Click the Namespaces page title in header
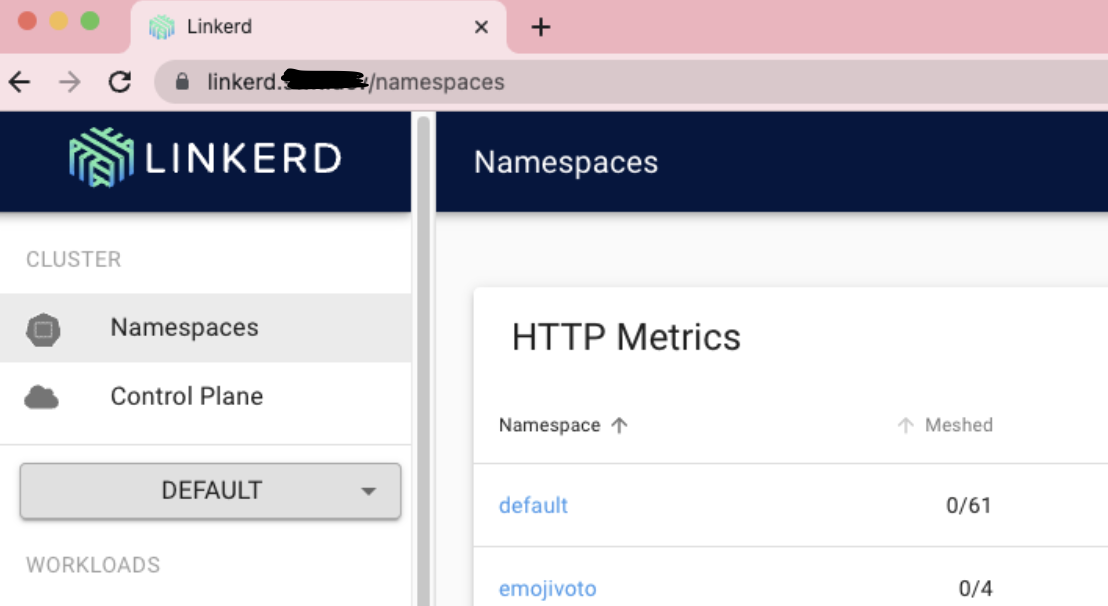1108x606 pixels. [566, 162]
